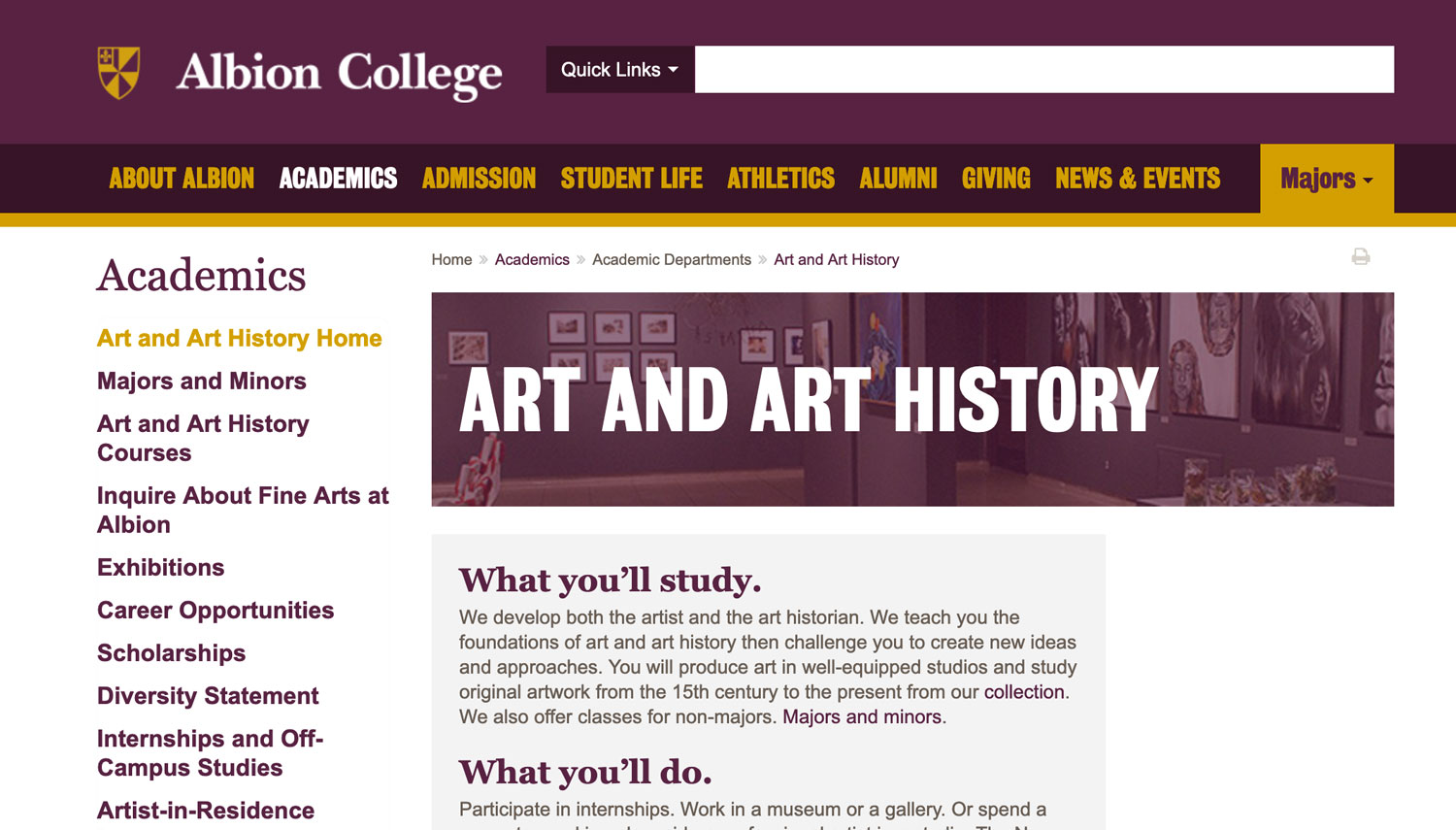Open the Giving navigation link
Viewport: 1456px width, 830px height.
pos(996,179)
